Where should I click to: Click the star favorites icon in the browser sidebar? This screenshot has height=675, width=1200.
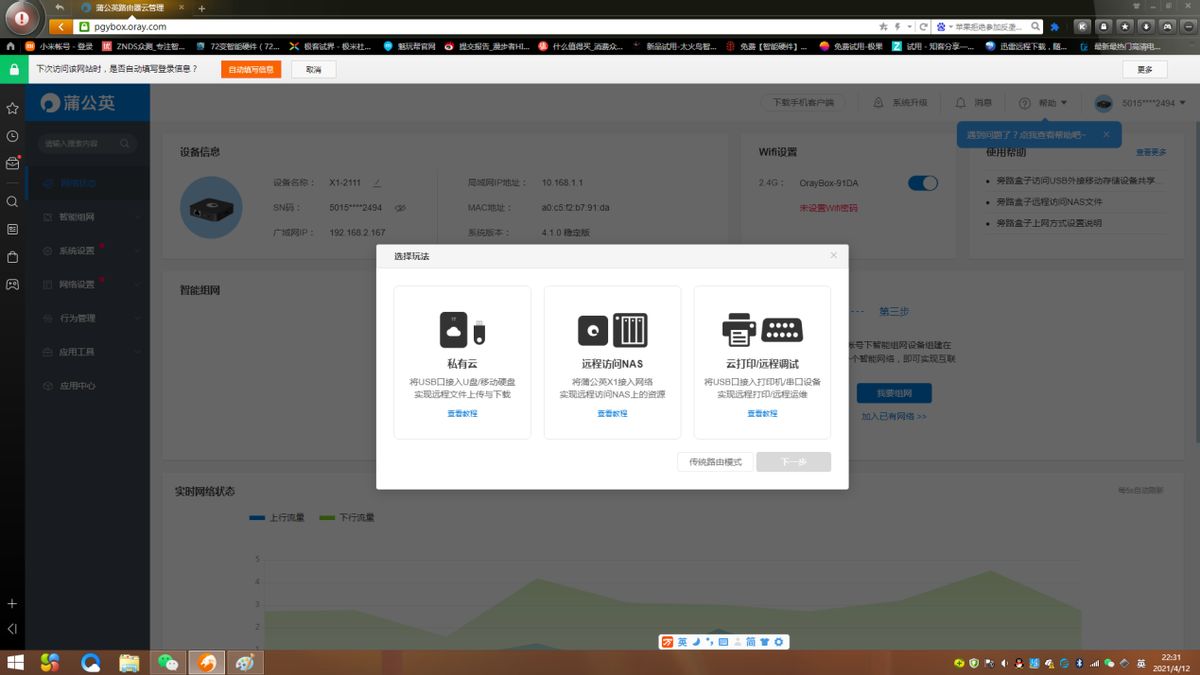(12, 108)
